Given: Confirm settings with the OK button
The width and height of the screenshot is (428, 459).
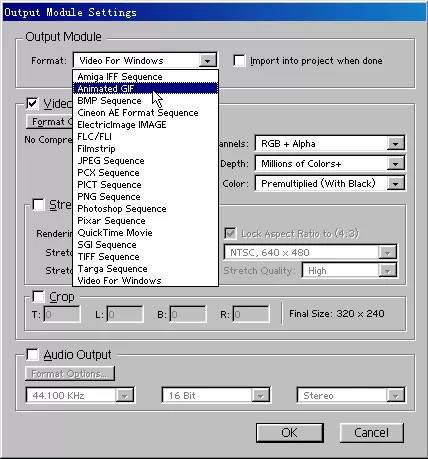Looking at the screenshot, I should pos(289,433).
